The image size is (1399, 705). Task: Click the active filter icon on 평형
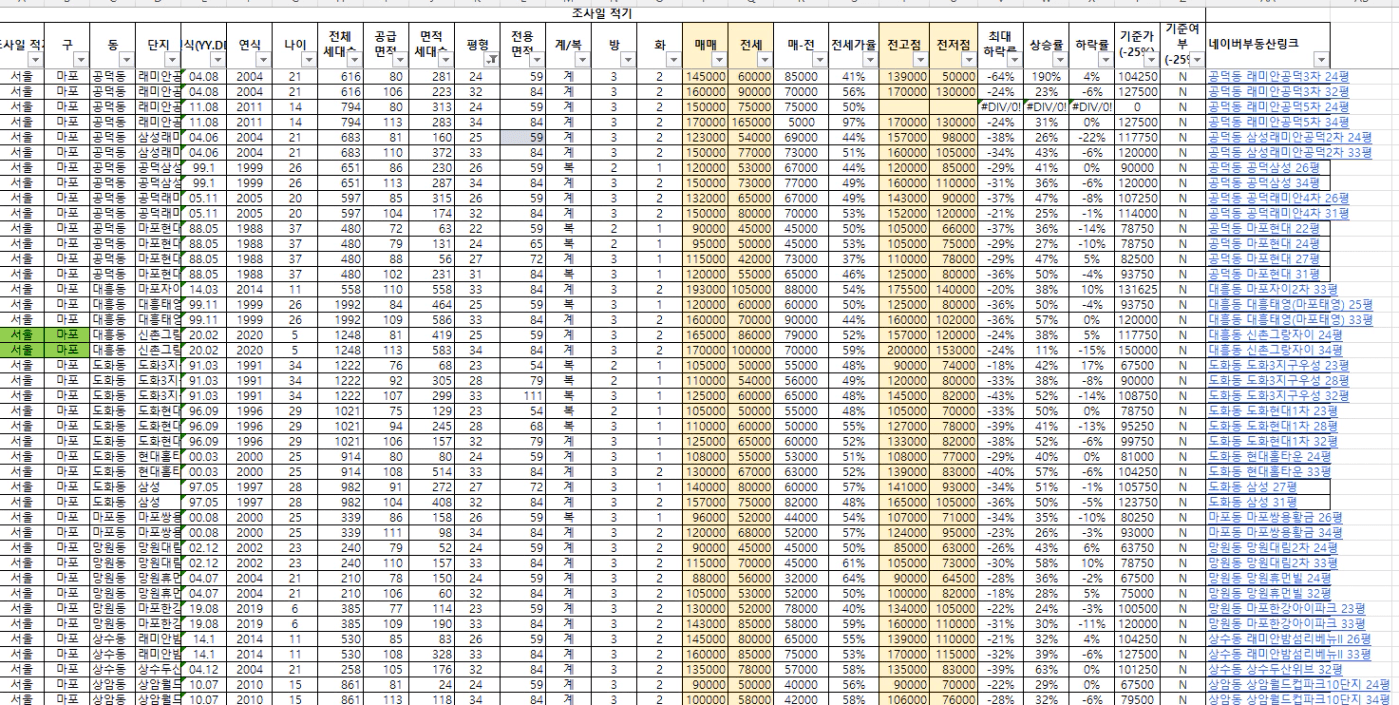click(x=490, y=61)
